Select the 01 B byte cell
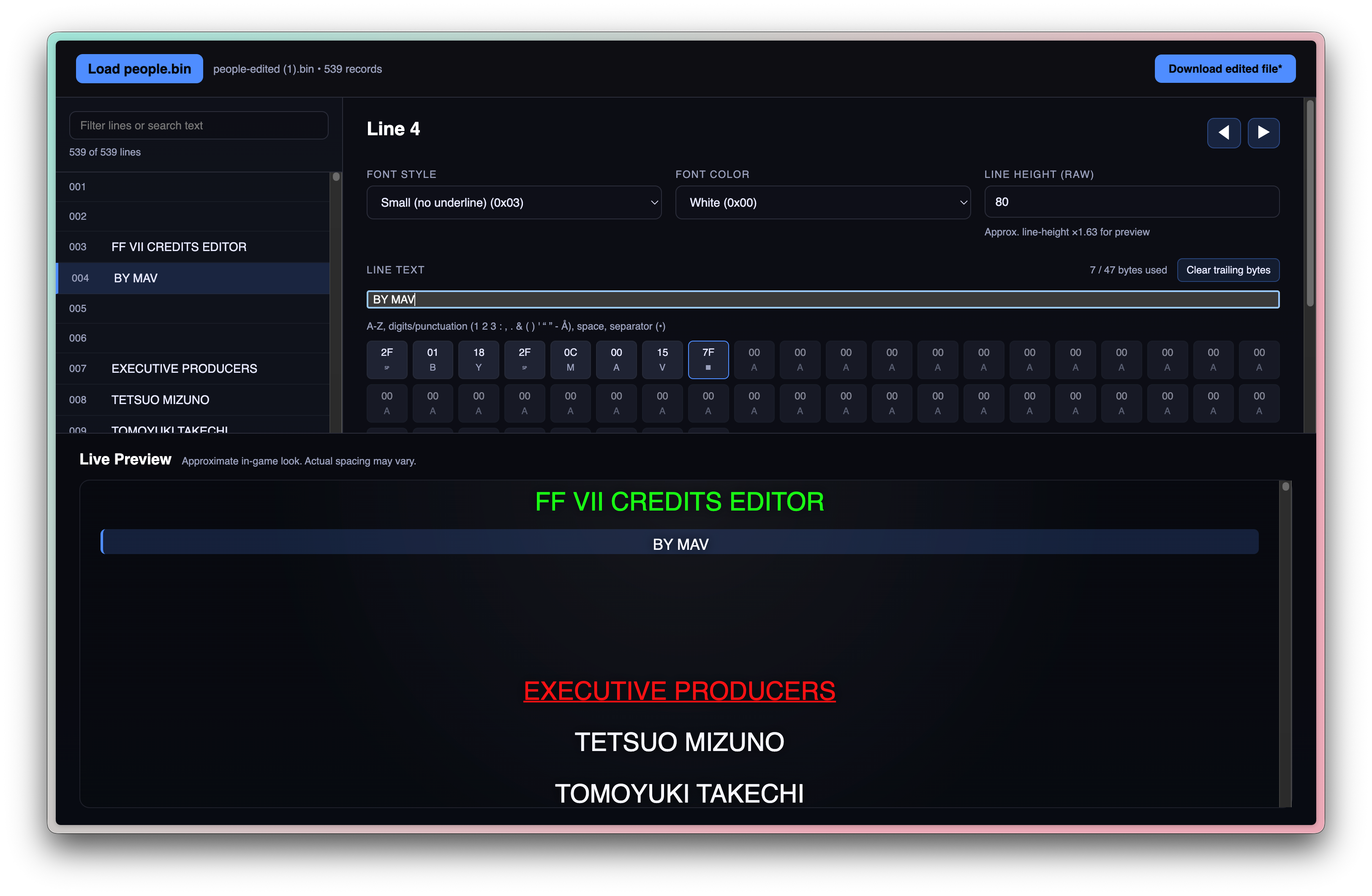 click(433, 359)
